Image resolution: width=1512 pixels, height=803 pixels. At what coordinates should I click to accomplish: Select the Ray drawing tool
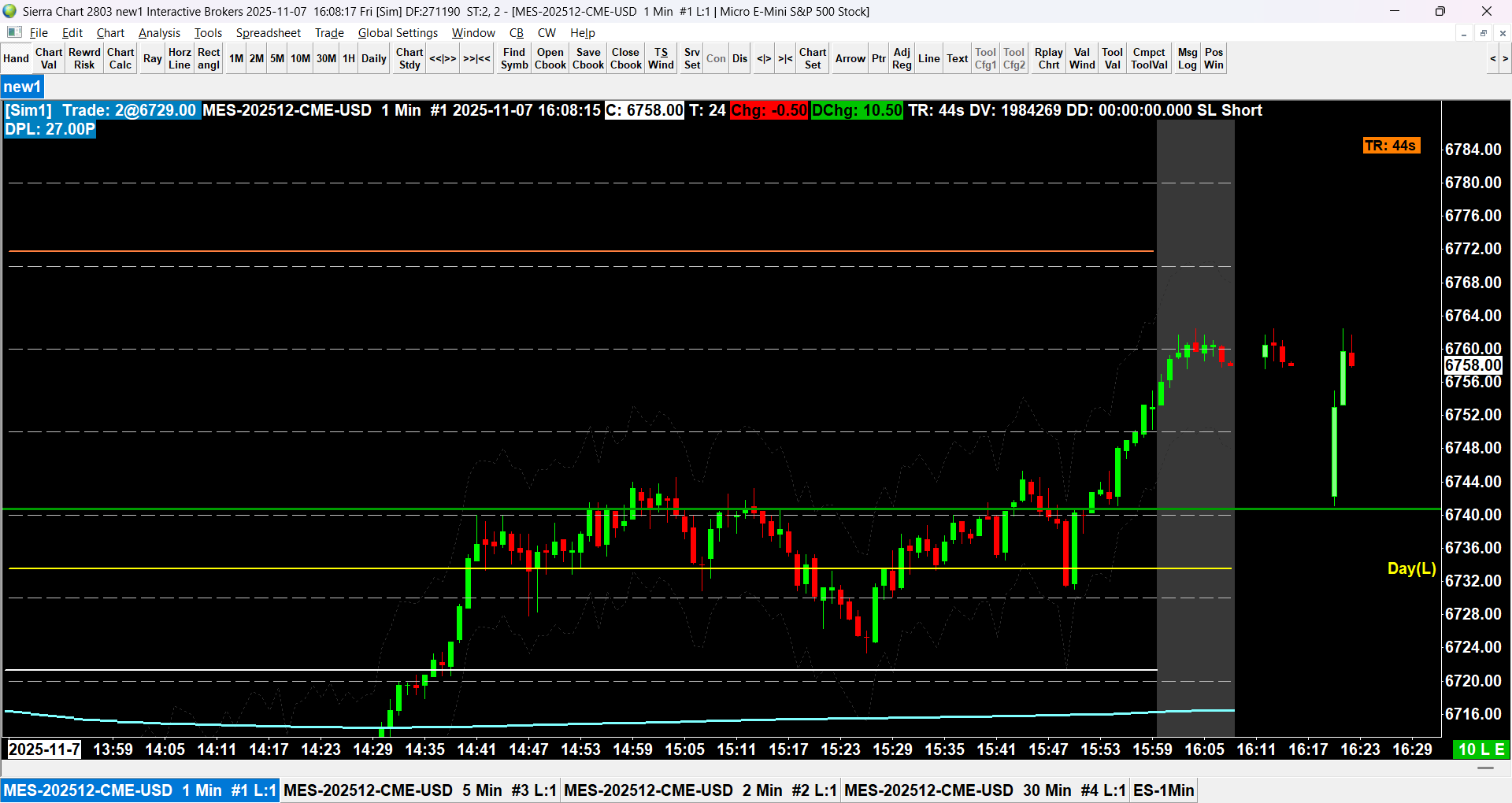click(x=153, y=58)
